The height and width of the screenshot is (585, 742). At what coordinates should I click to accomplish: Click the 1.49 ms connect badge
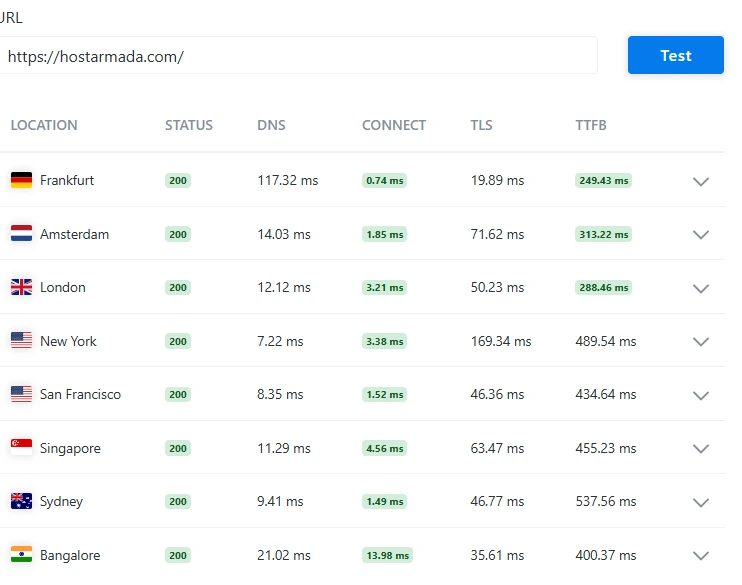[384, 501]
